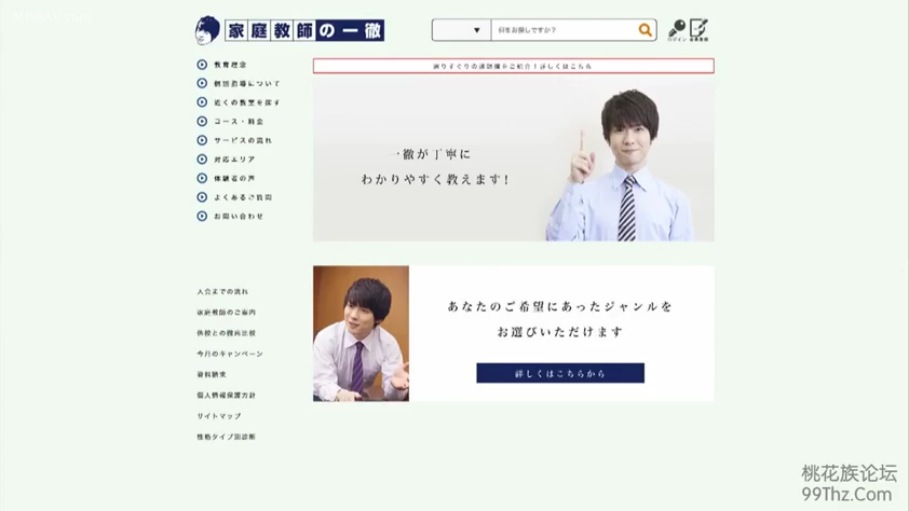This screenshot has height=511, width=909.
Task: Go to the サイトマップ link
Action: (219, 416)
